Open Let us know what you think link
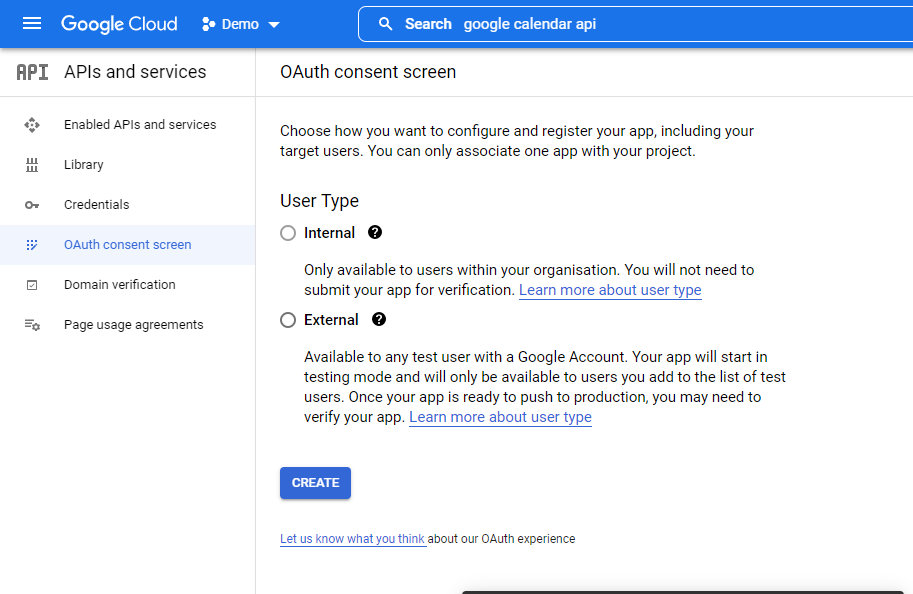913x594 pixels. 352,539
